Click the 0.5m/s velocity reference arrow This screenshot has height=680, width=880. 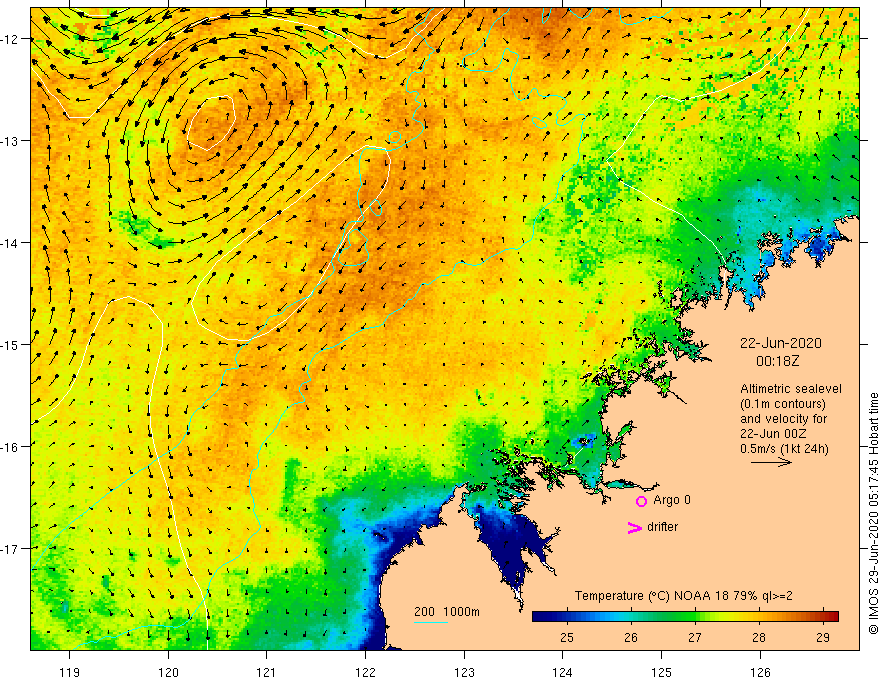(771, 462)
